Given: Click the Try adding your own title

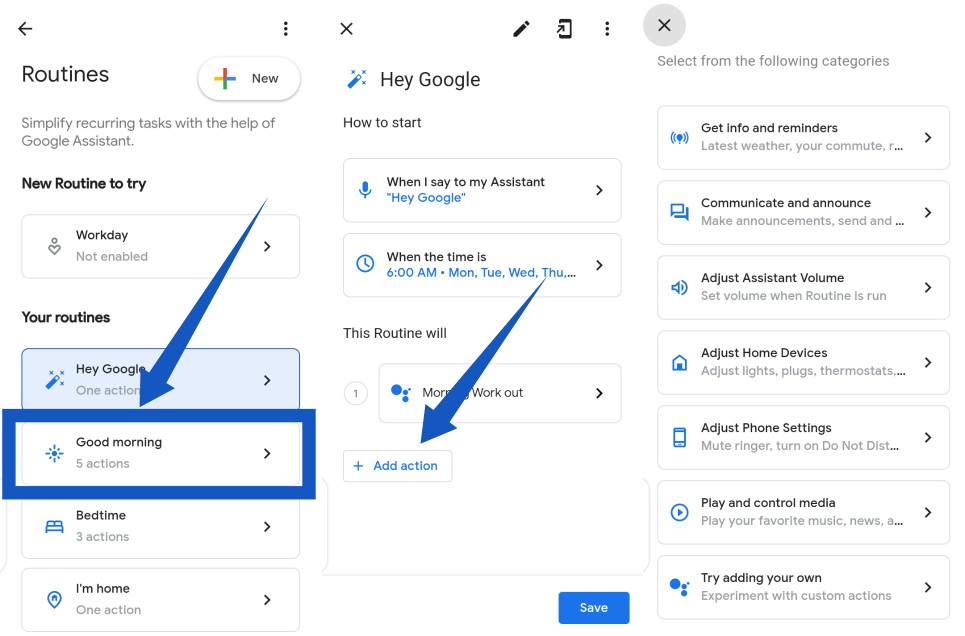Looking at the screenshot, I should point(761,578).
